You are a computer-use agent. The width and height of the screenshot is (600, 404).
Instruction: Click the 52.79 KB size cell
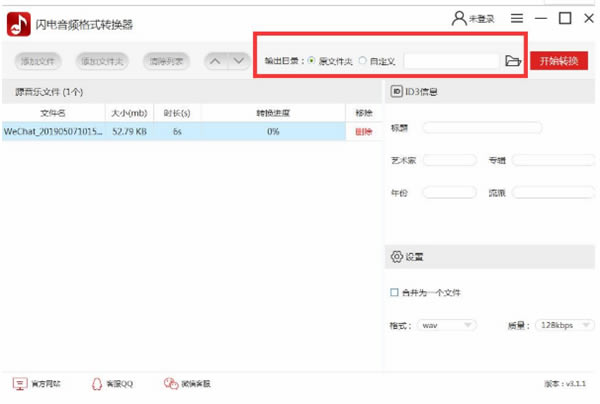tap(129, 132)
